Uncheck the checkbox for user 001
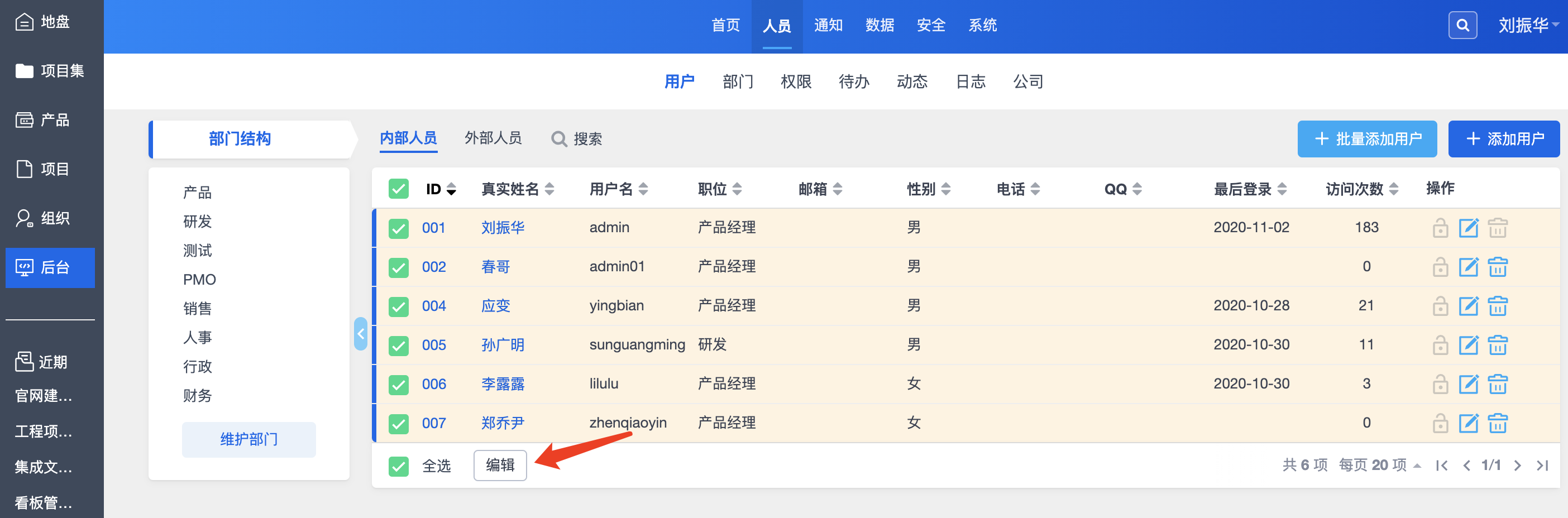Image resolution: width=1568 pixels, height=518 pixels. (399, 228)
